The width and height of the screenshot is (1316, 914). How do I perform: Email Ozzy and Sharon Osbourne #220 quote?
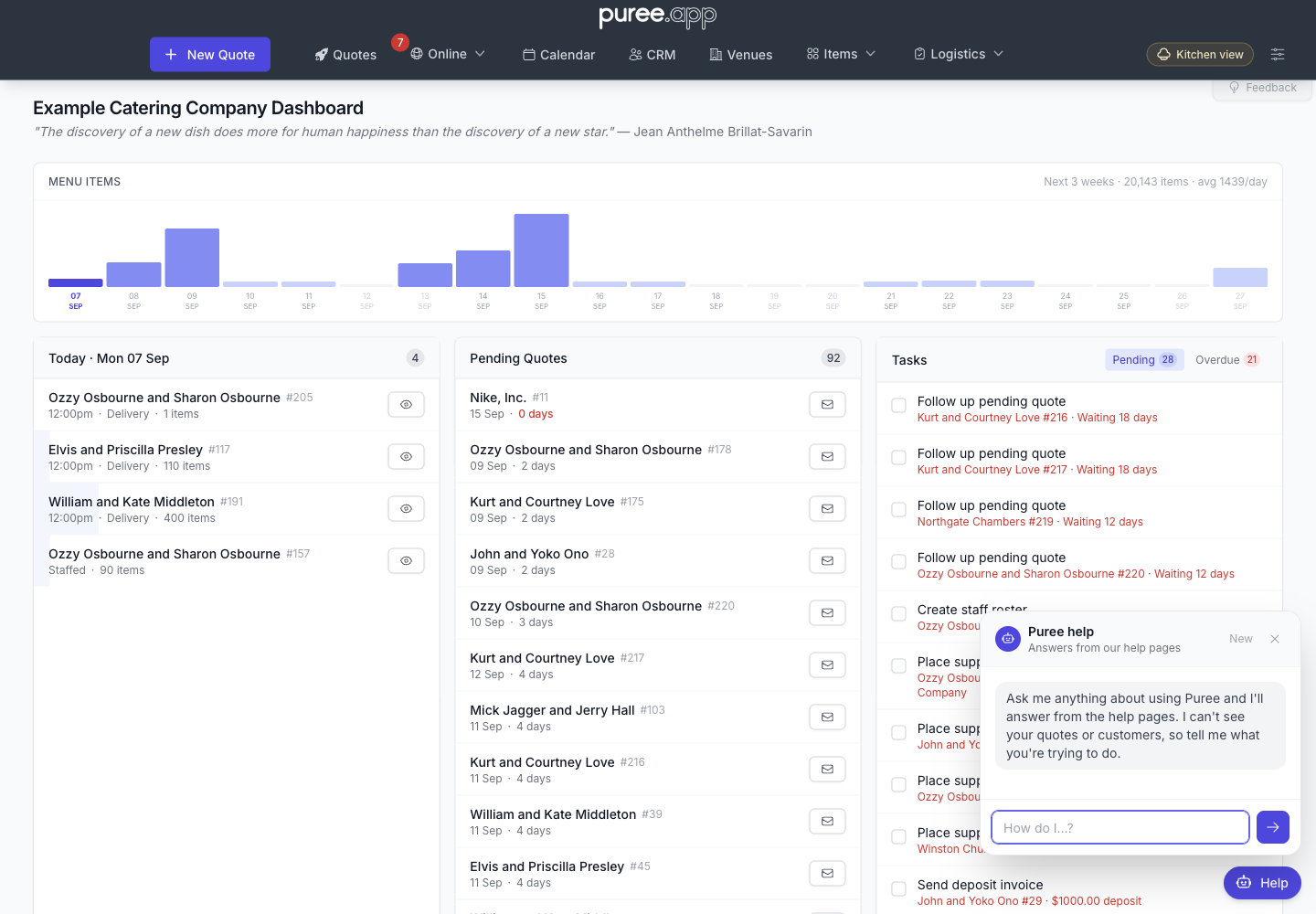click(827, 612)
